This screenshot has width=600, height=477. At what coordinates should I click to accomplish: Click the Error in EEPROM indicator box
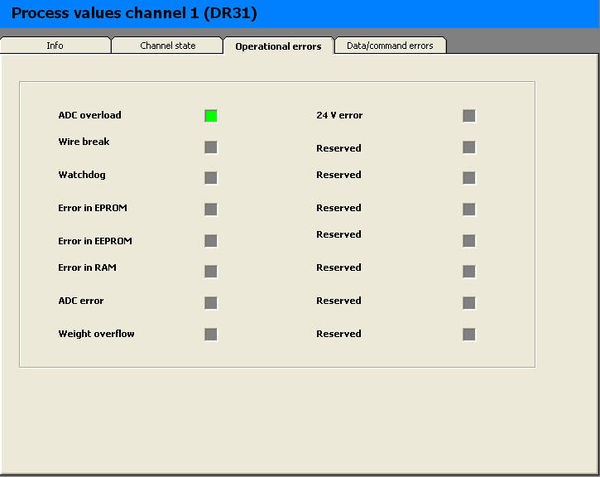click(211, 241)
